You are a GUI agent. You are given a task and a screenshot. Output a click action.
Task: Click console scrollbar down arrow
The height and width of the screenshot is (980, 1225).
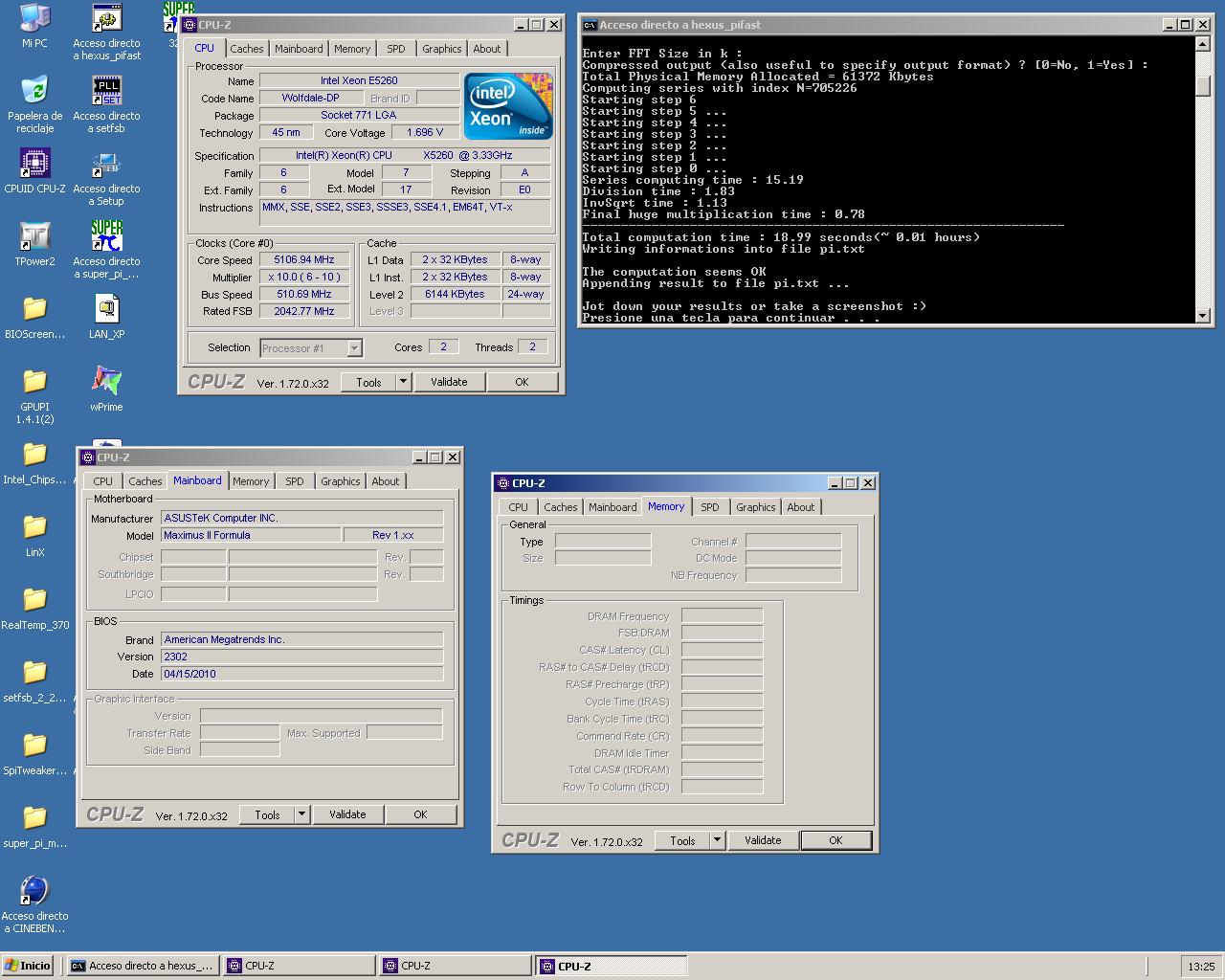1203,315
